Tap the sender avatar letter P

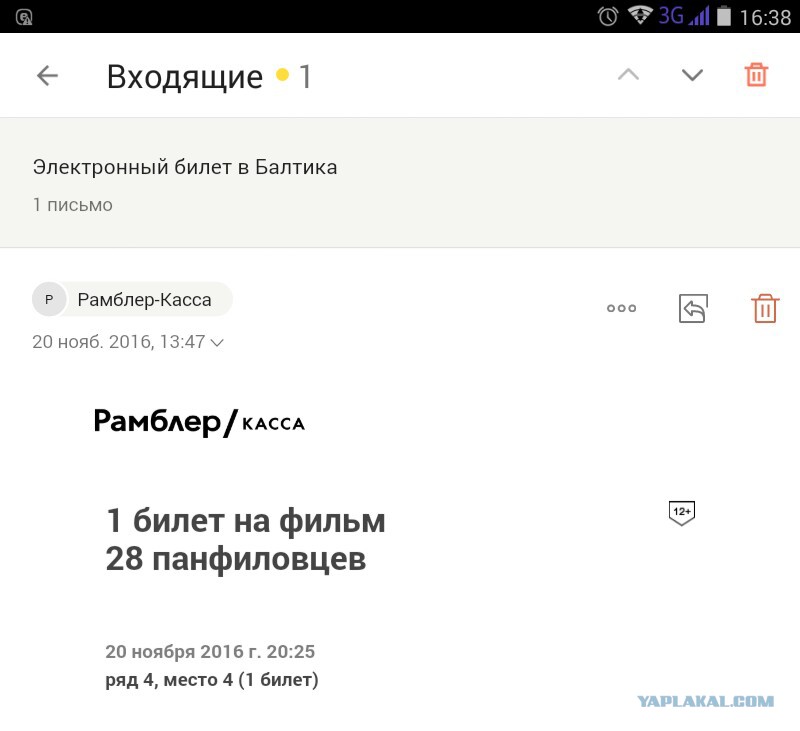(49, 299)
